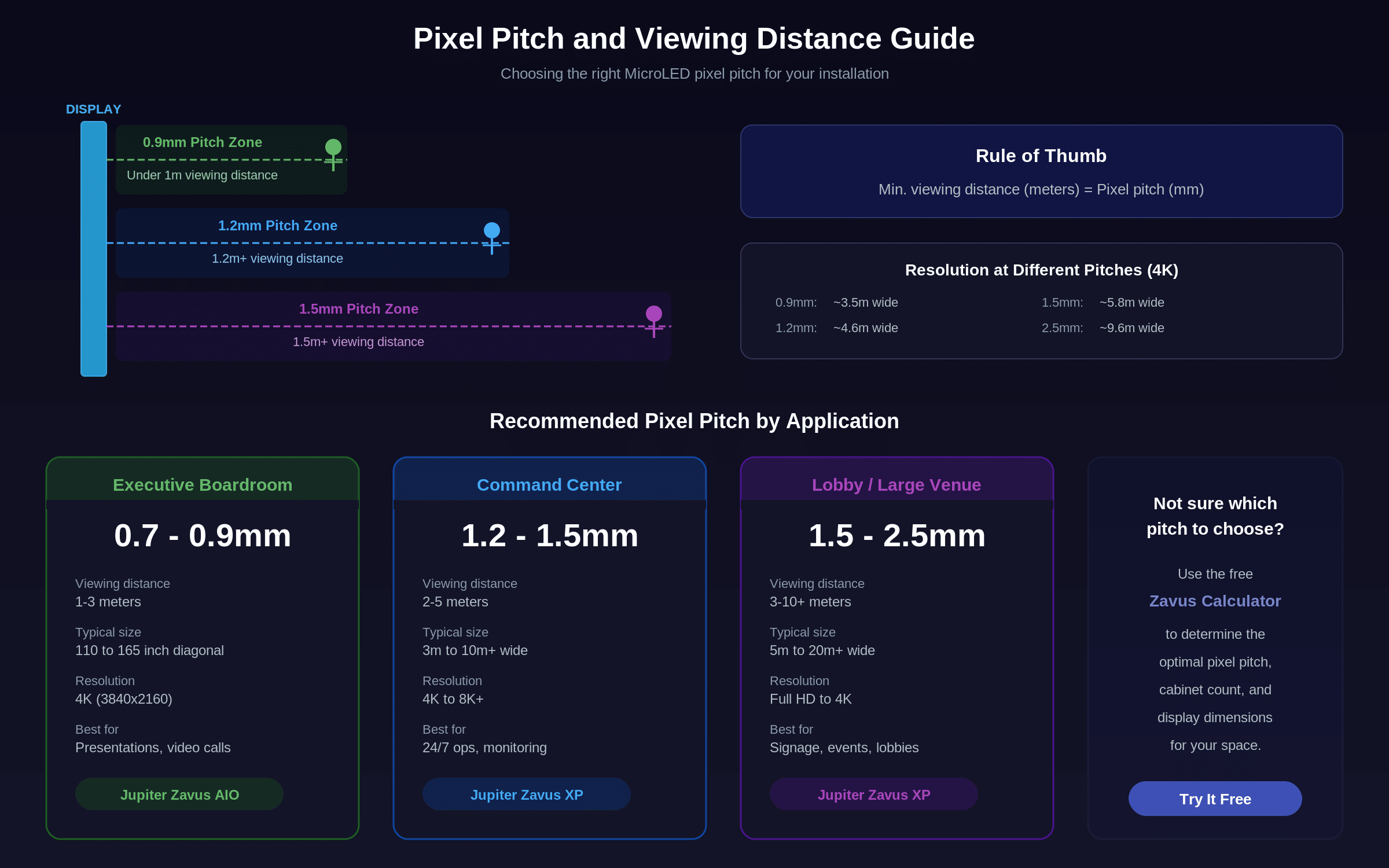1389x868 pixels.
Task: Click Presentations, video calls text
Action: click(x=153, y=748)
